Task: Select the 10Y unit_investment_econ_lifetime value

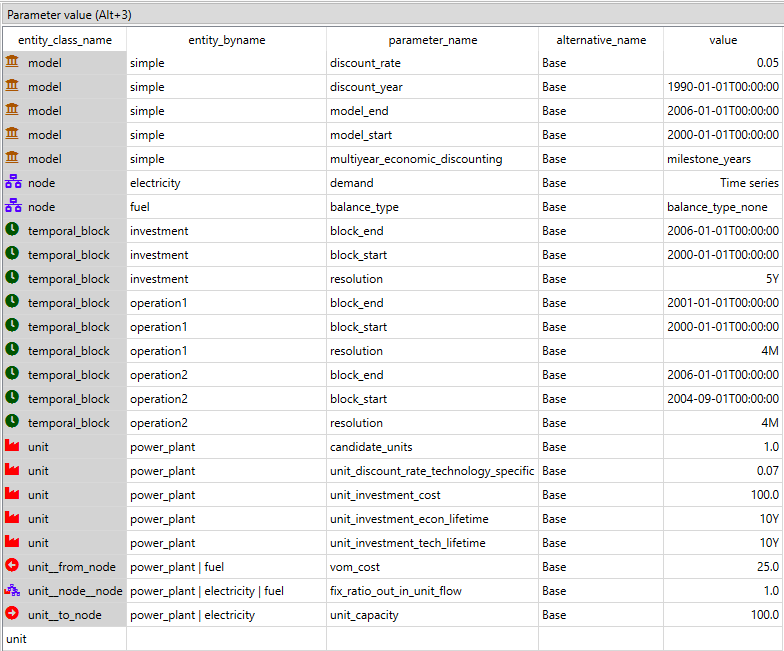Action: 723,519
